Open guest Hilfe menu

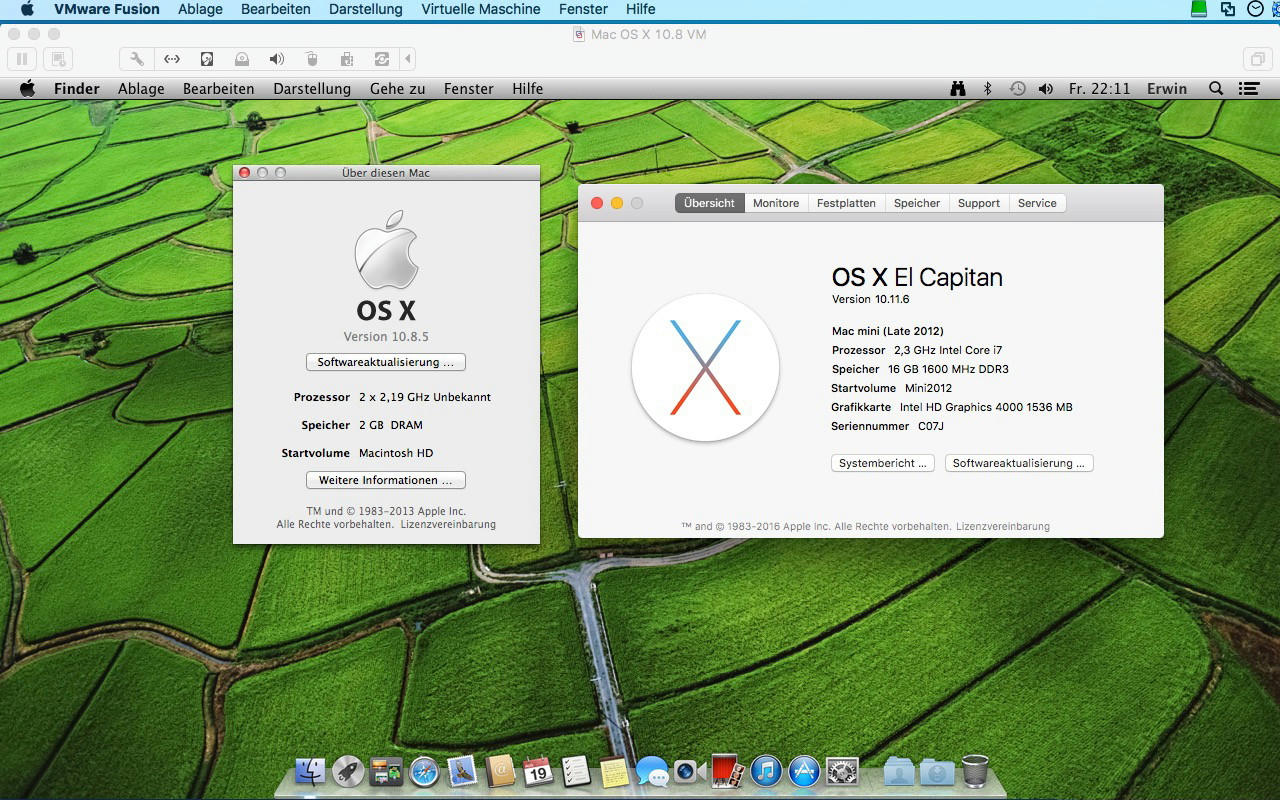coord(527,88)
